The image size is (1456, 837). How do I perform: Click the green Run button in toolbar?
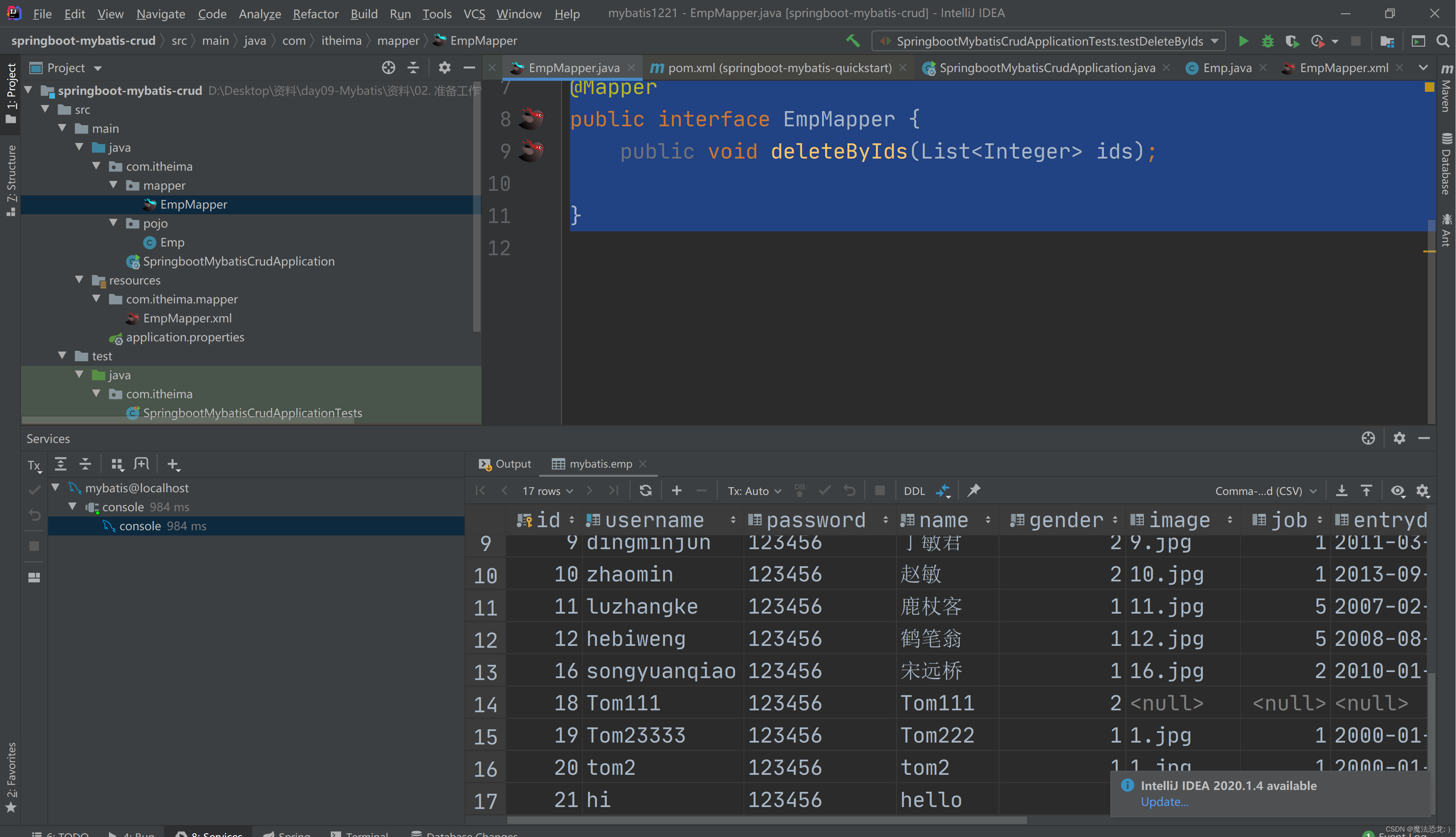(1243, 41)
